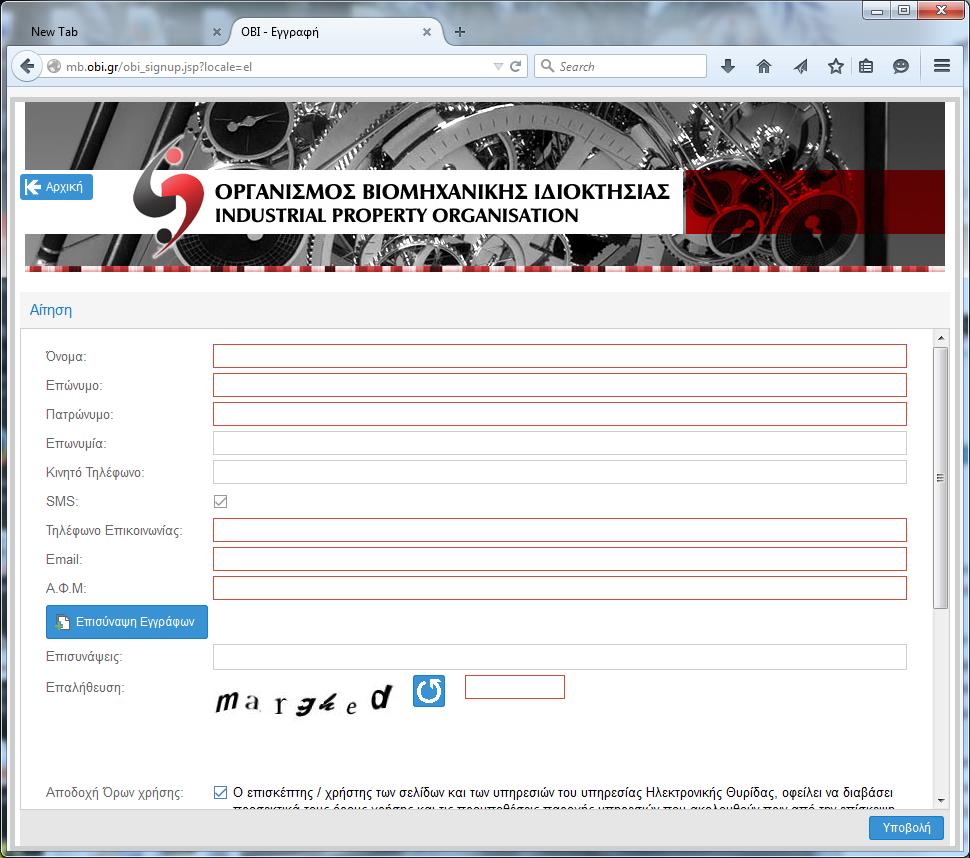Minimize the browser window
The height and width of the screenshot is (858, 970).
point(877,10)
